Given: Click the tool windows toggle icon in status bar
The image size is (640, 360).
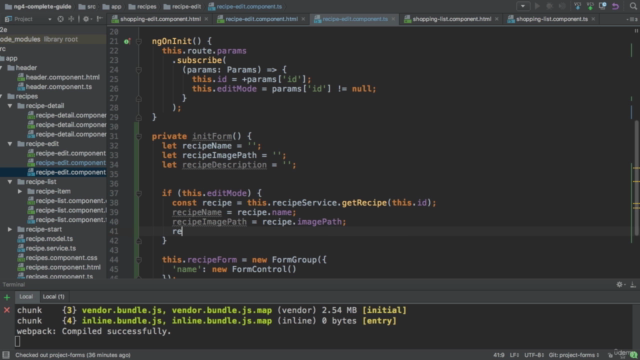Looking at the screenshot, I should 6,355.
